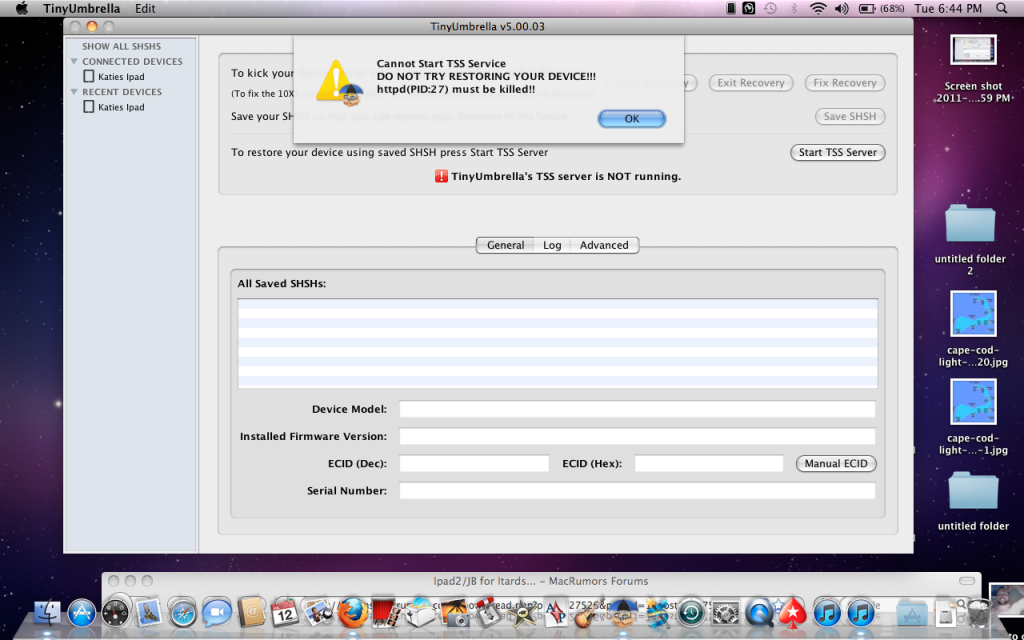Open Mail from the Dock
The height and width of the screenshot is (640, 1024).
tap(150, 613)
